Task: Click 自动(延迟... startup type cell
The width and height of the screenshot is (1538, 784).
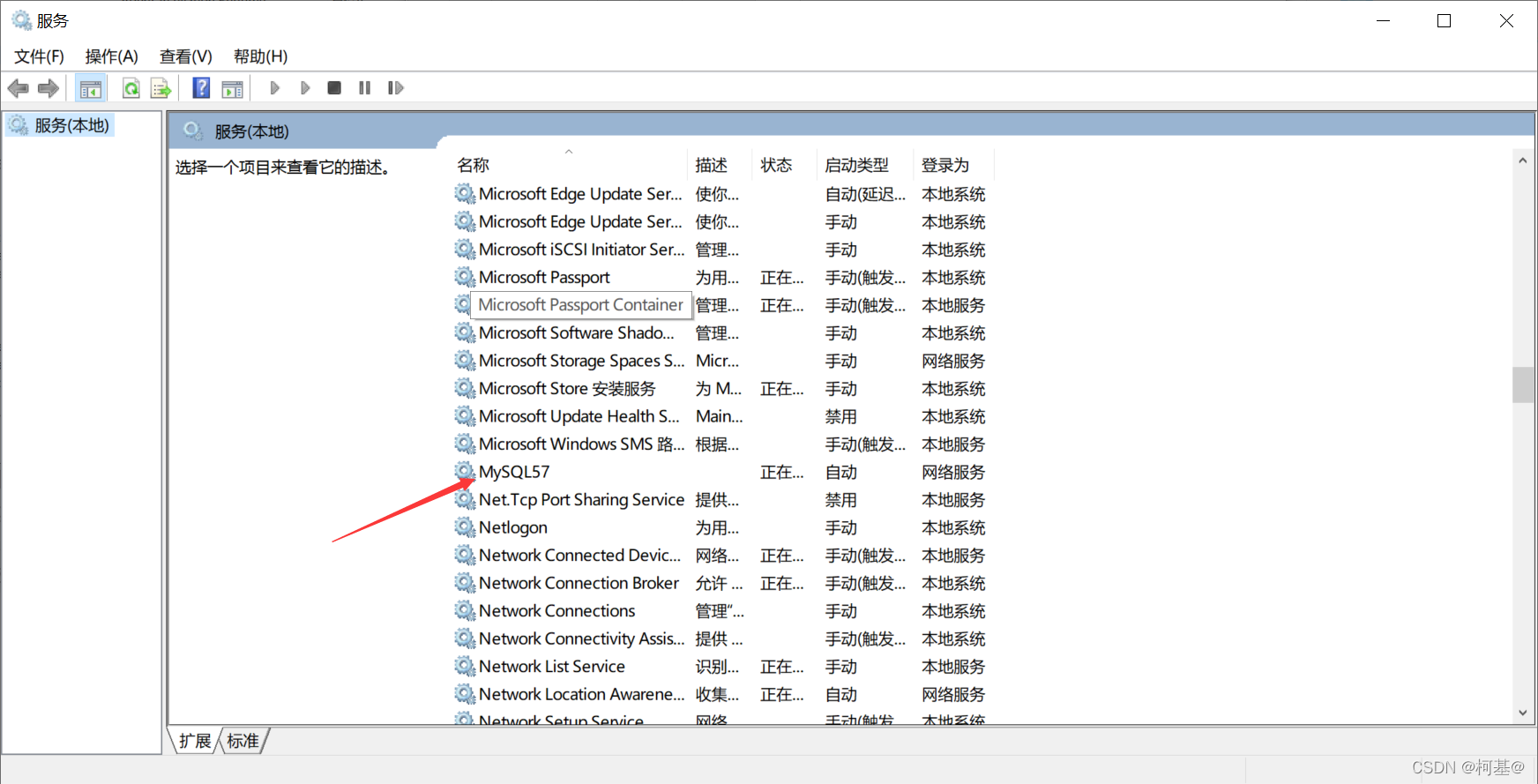Action: 865,194
